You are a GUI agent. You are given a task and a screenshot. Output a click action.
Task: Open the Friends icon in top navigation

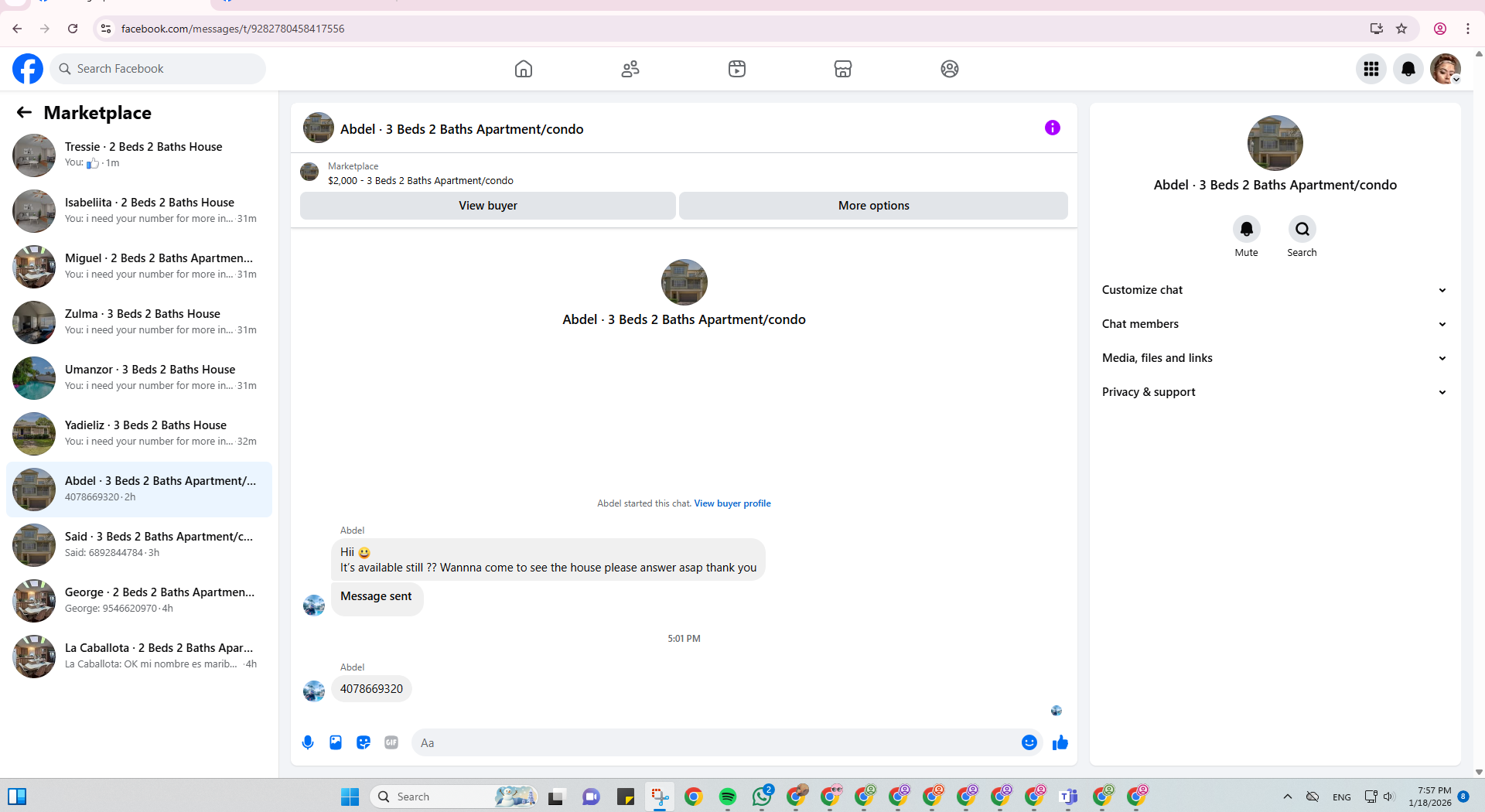(x=630, y=69)
